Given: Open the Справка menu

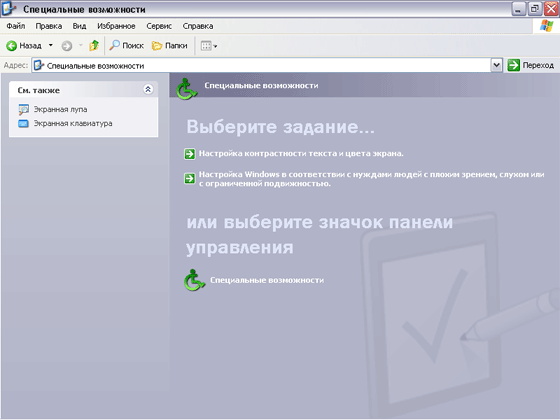Looking at the screenshot, I should (198, 26).
